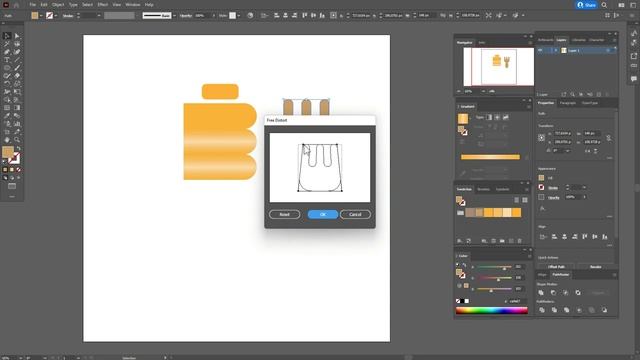The image size is (640, 360).
Task: Click the Minus Back pathfinder icon
Action: click(x=604, y=310)
